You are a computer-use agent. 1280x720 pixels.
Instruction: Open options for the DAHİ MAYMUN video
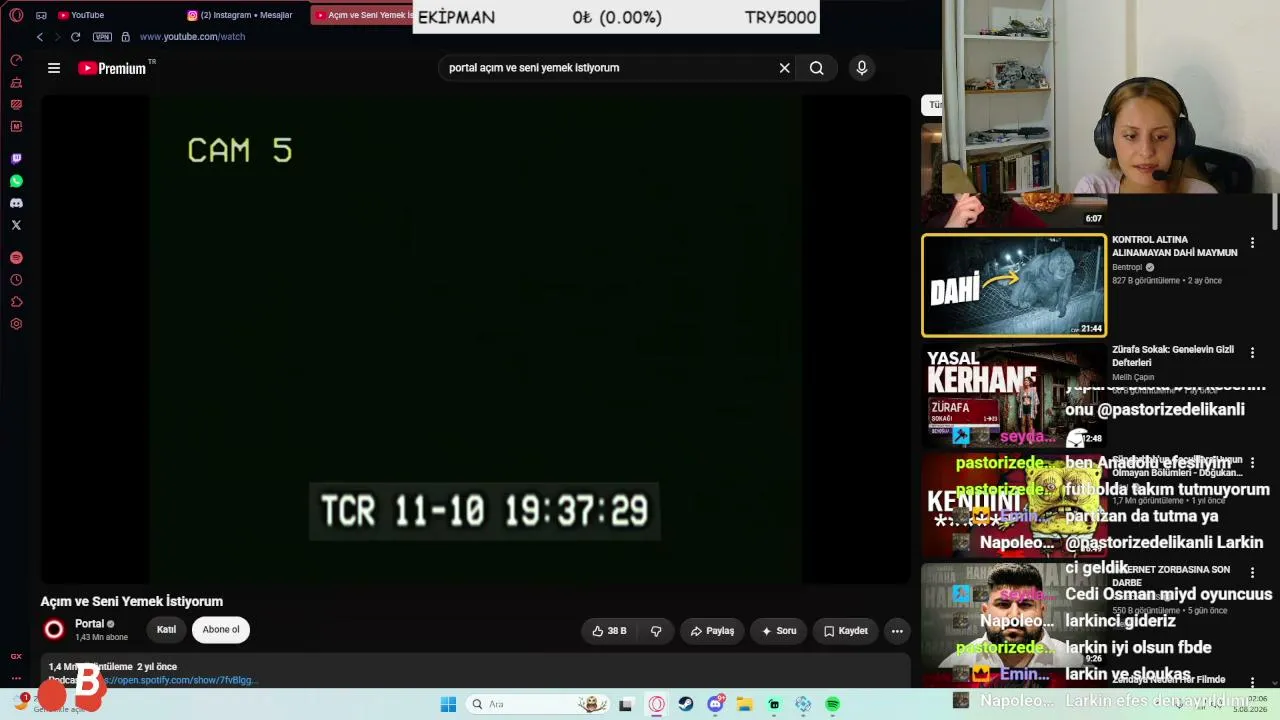1252,243
